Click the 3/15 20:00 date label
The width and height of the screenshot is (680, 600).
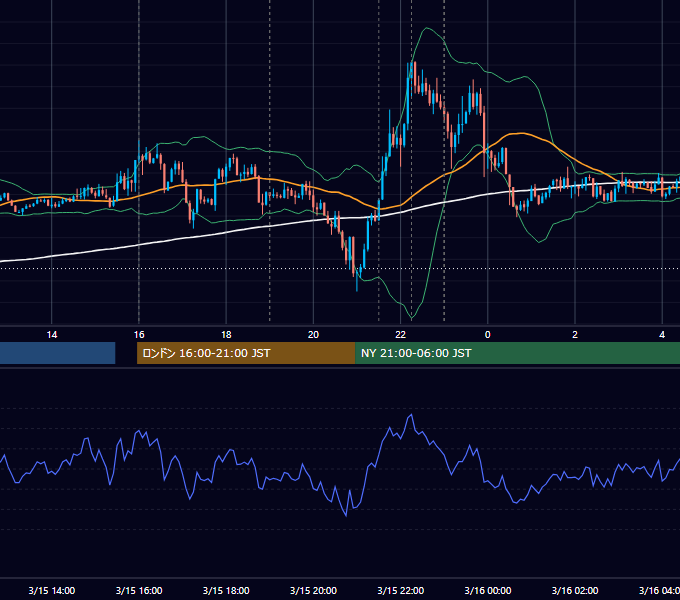(313, 590)
